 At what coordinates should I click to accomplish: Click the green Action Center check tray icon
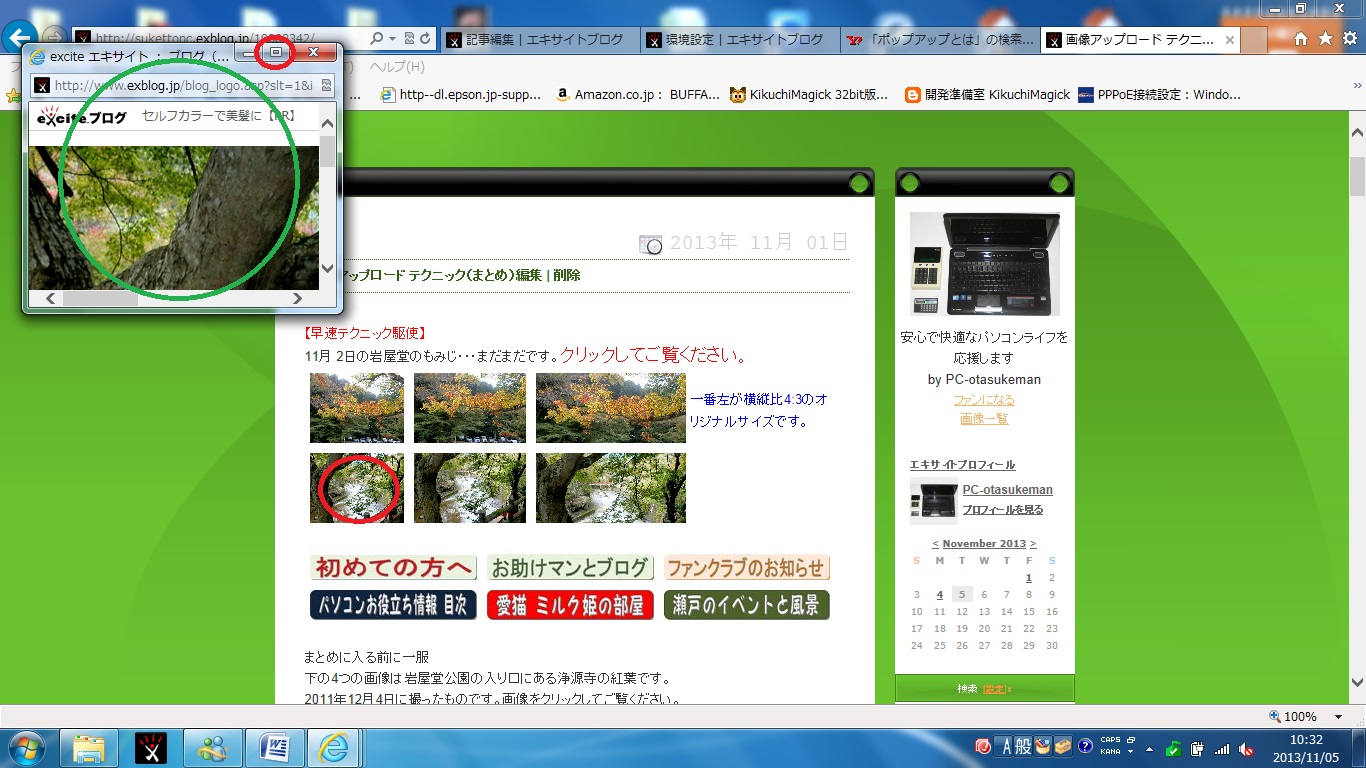[x=1173, y=748]
